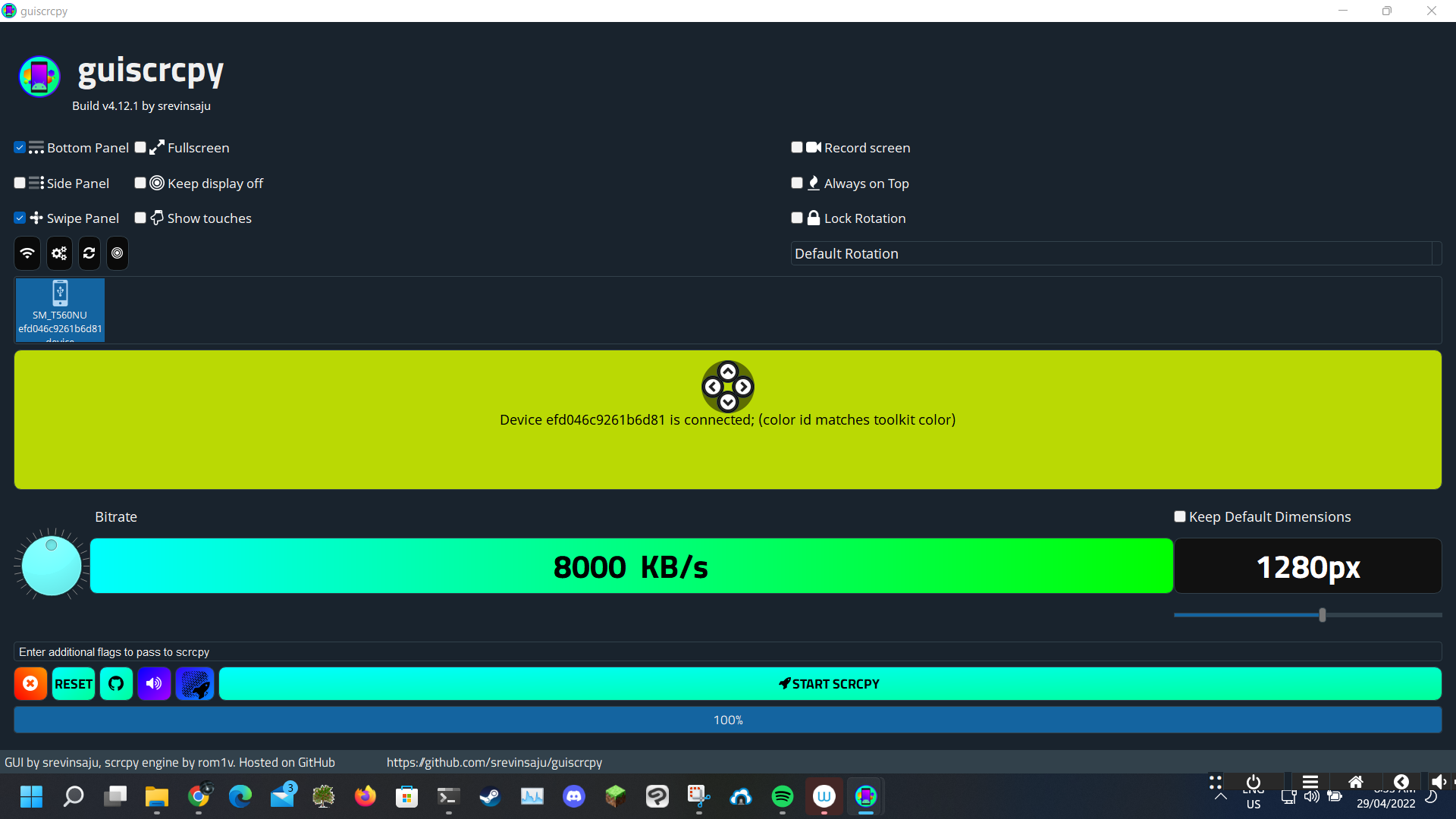
Task: Click the hamburger menu icon in bottom panel
Action: point(1310,782)
